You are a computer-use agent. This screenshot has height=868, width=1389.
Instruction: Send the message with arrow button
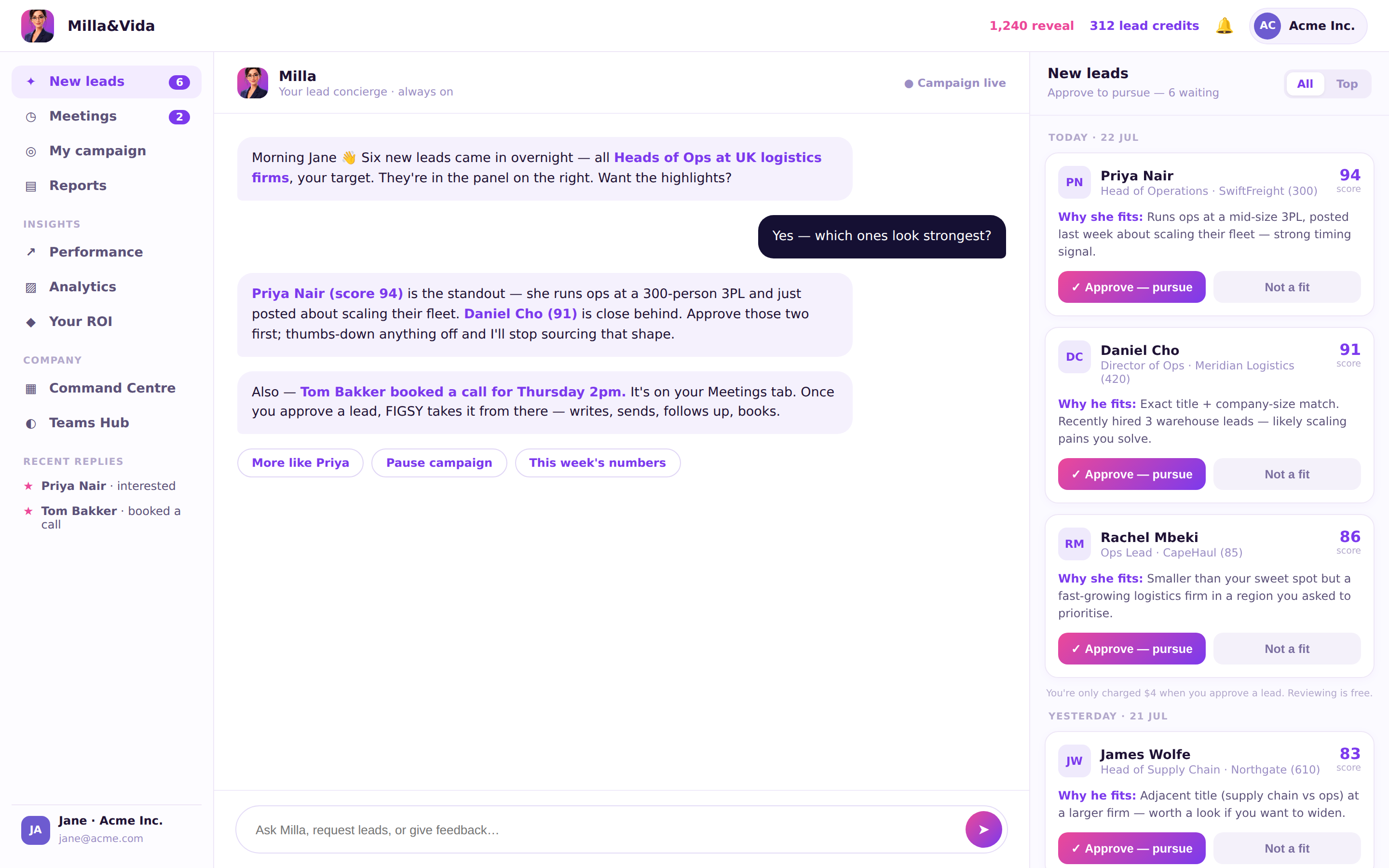[x=983, y=829]
